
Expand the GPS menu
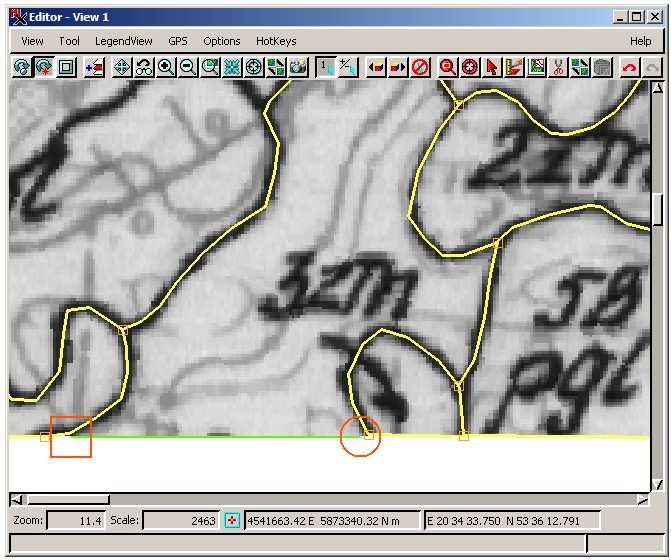pos(178,41)
